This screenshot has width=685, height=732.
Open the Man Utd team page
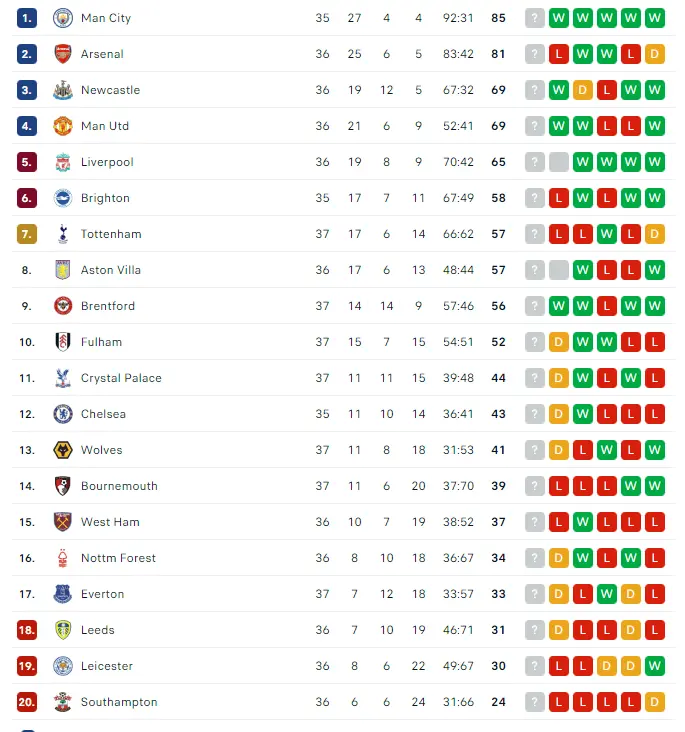pos(105,126)
